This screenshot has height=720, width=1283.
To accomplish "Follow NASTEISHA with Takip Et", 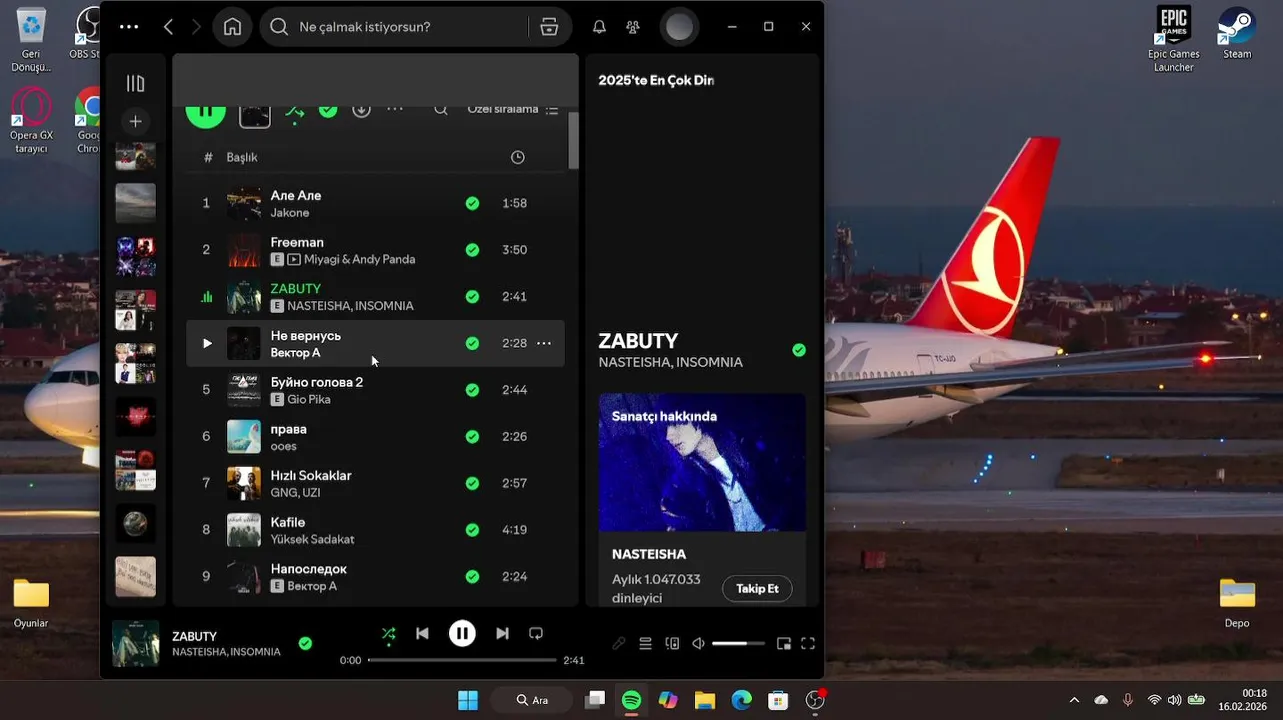I will coord(757,589).
